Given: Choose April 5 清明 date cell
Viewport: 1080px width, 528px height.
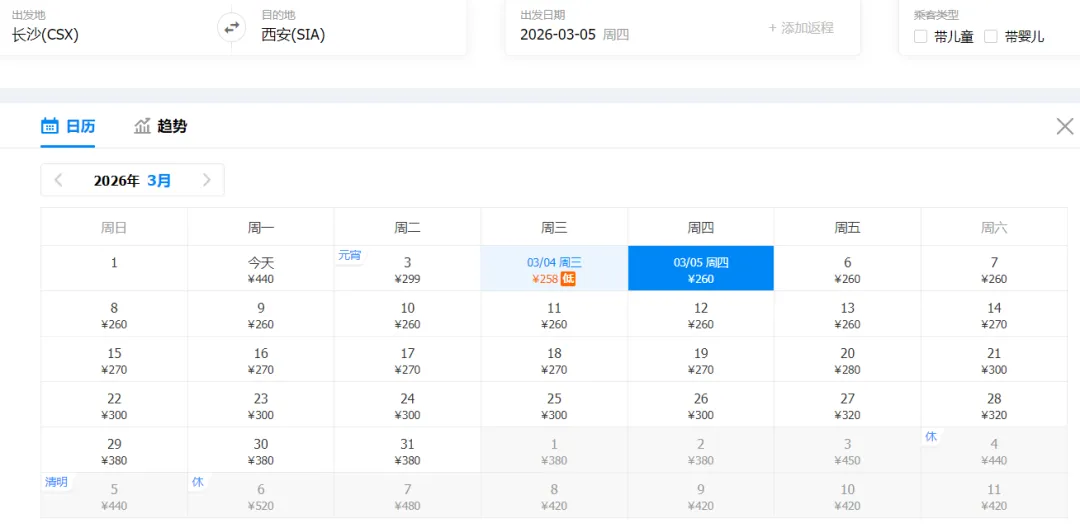Looking at the screenshot, I should pos(114,496).
